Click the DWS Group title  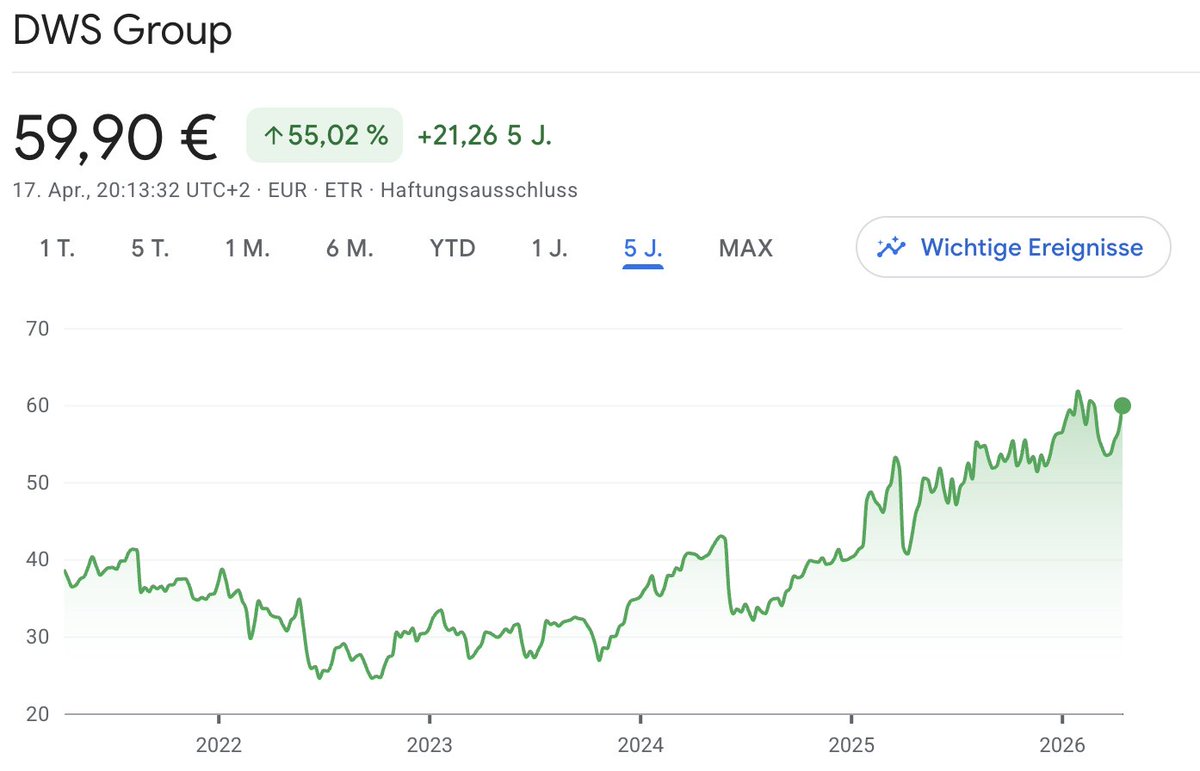122,31
